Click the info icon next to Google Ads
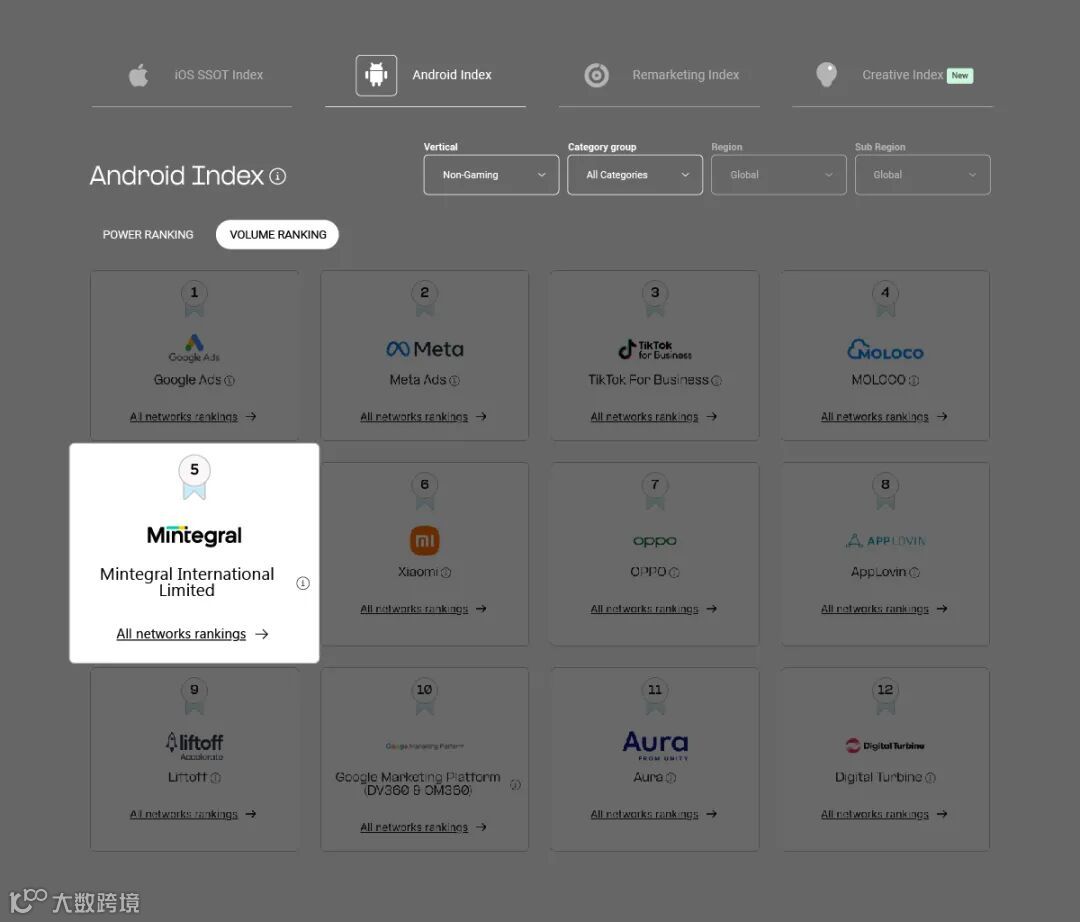Image resolution: width=1080 pixels, height=922 pixels. (x=230, y=381)
